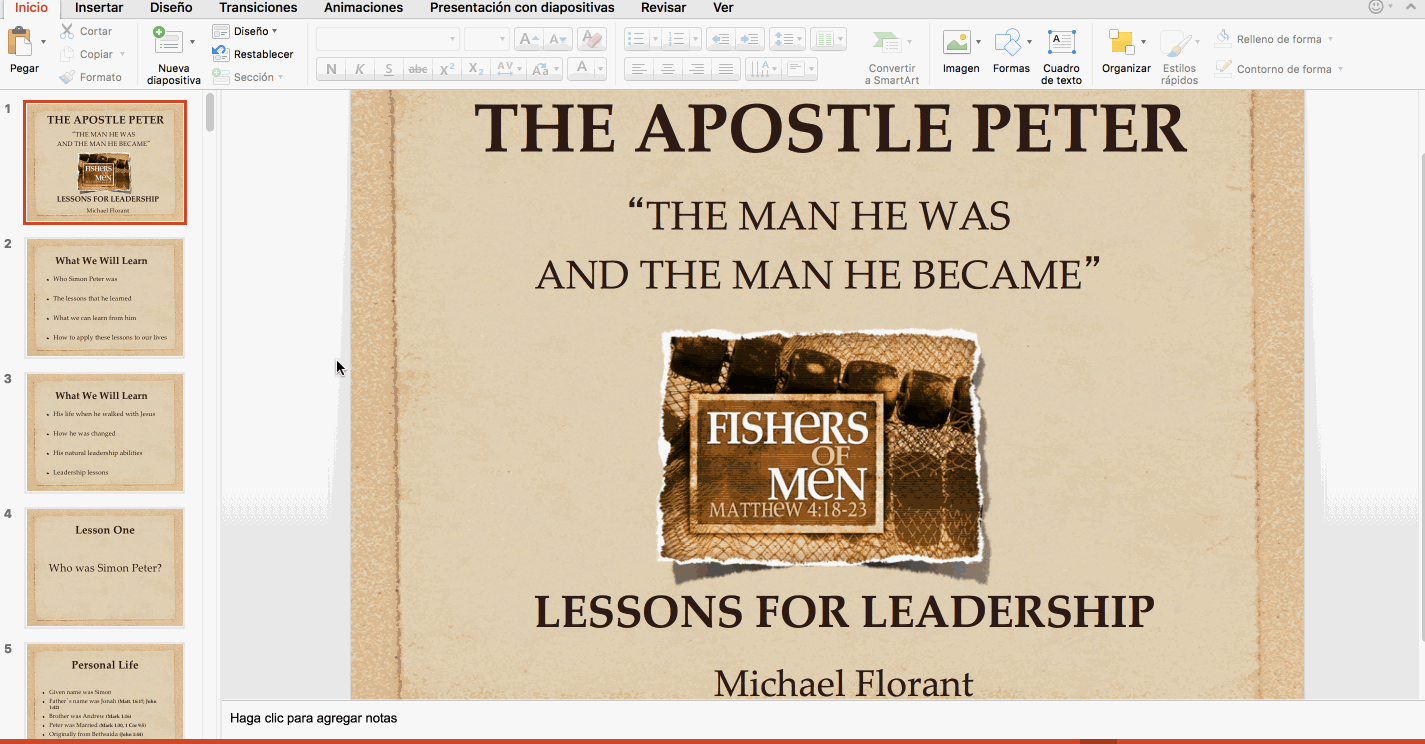Click the Diseño layout icon in the ribbon
Image resolution: width=1425 pixels, height=744 pixels.
(x=221, y=31)
